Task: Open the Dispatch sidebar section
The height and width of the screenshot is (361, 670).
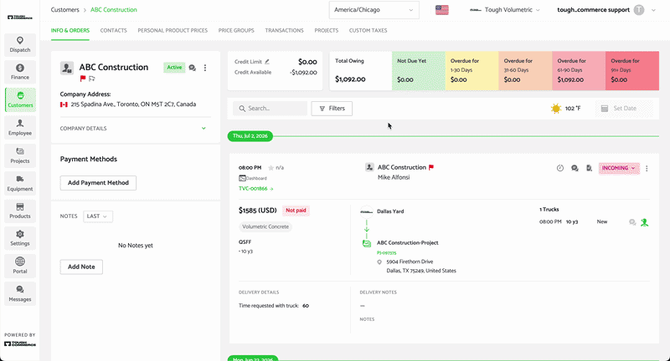Action: [20, 44]
